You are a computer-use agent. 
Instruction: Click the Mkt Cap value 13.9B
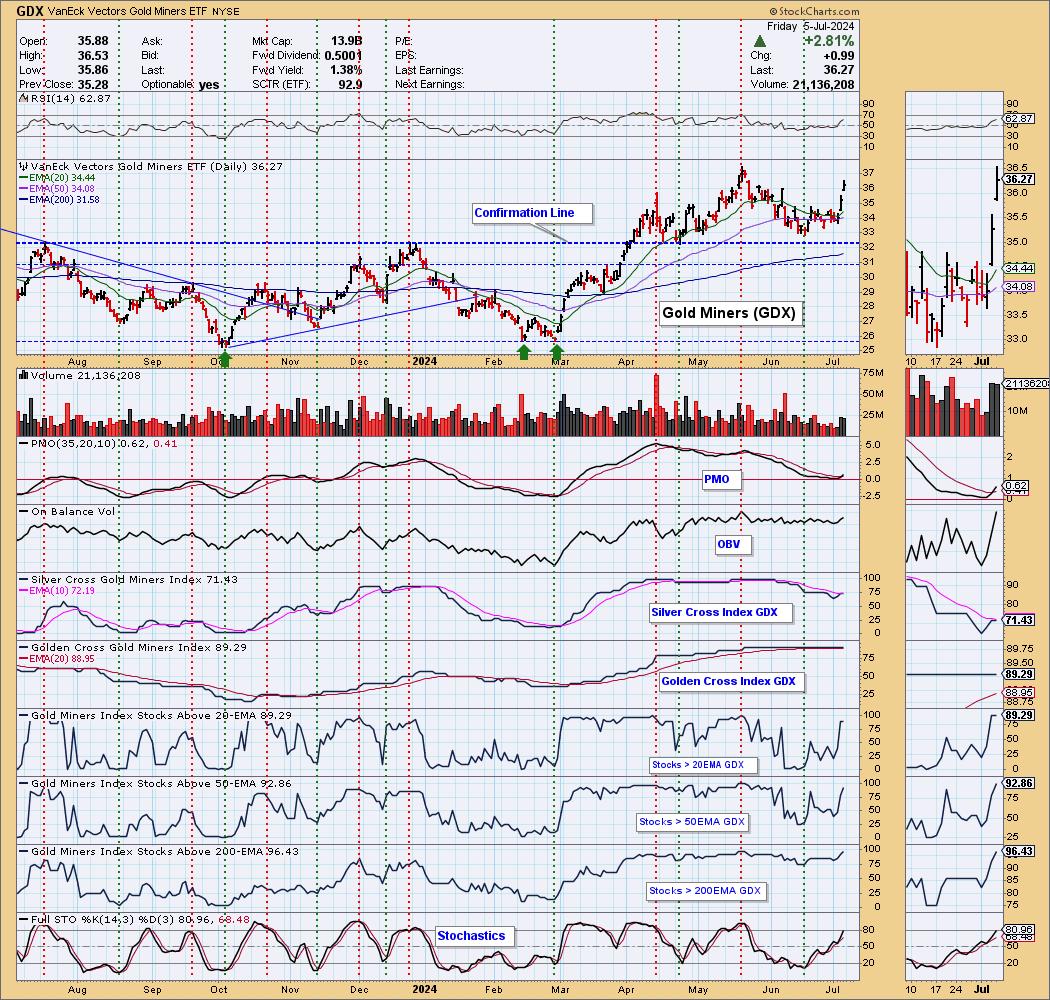pyautogui.click(x=346, y=41)
